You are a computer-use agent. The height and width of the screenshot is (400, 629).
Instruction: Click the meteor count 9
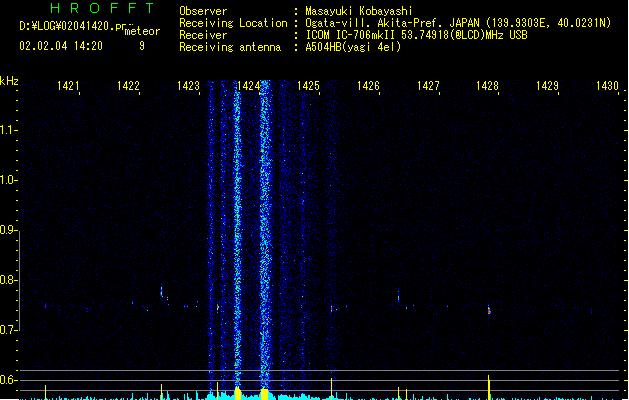[142, 46]
